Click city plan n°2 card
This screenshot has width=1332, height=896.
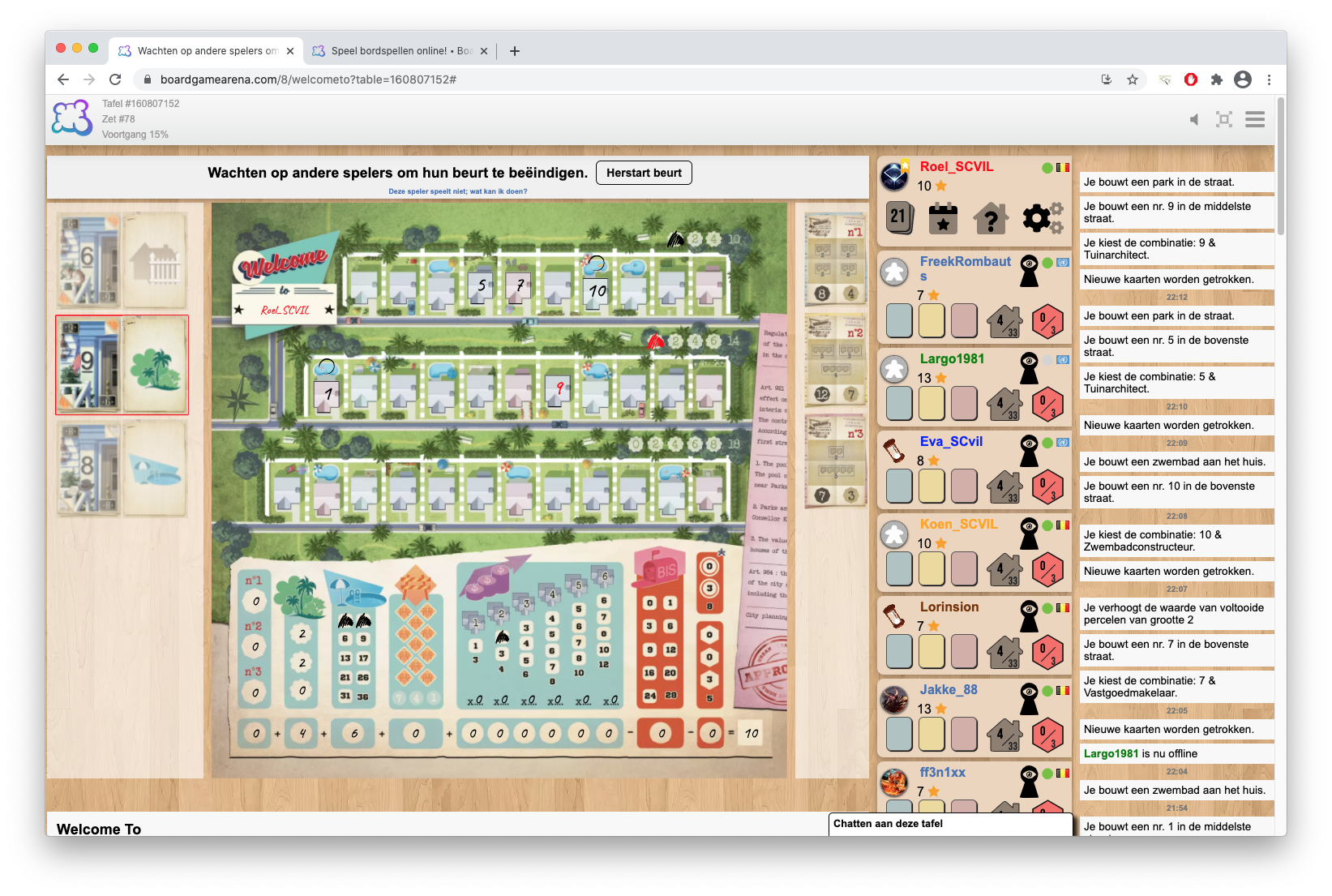tap(836, 362)
